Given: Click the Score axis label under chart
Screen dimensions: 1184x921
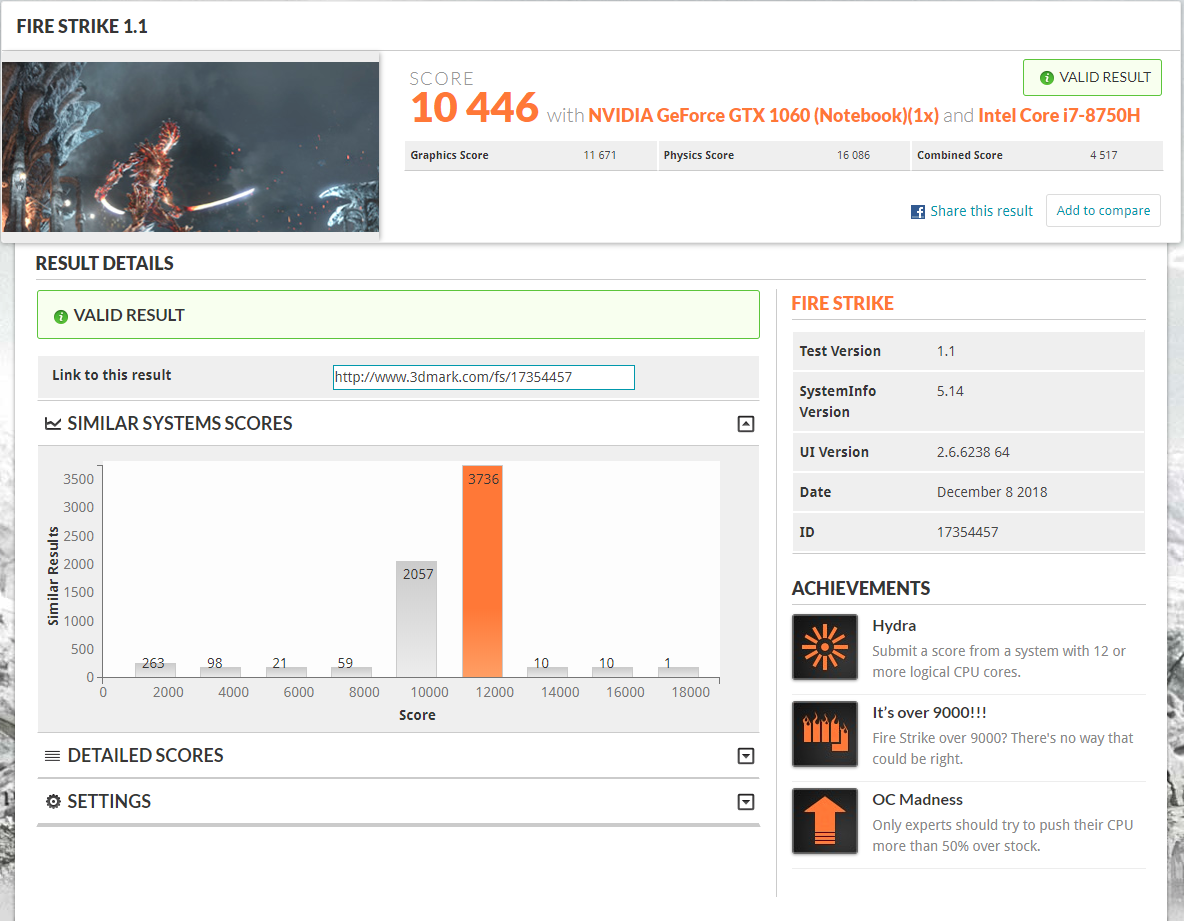Looking at the screenshot, I should 417,715.
